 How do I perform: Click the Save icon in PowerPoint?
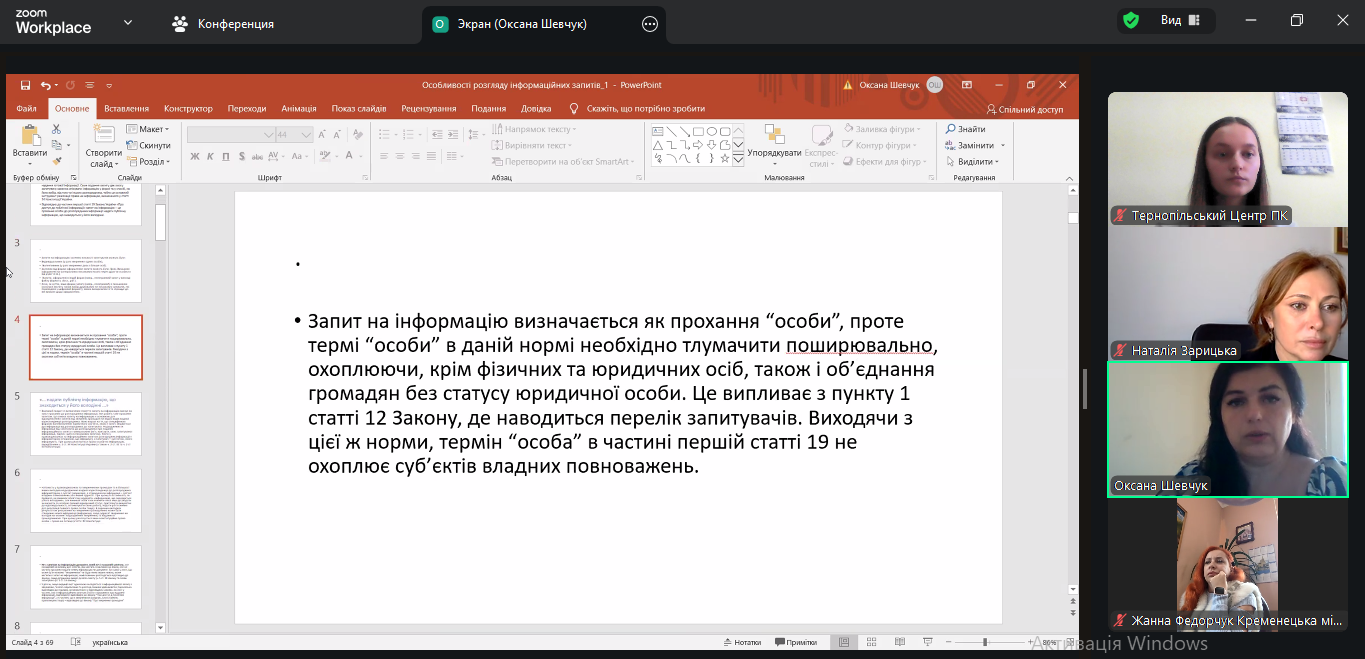pyautogui.click(x=25, y=85)
